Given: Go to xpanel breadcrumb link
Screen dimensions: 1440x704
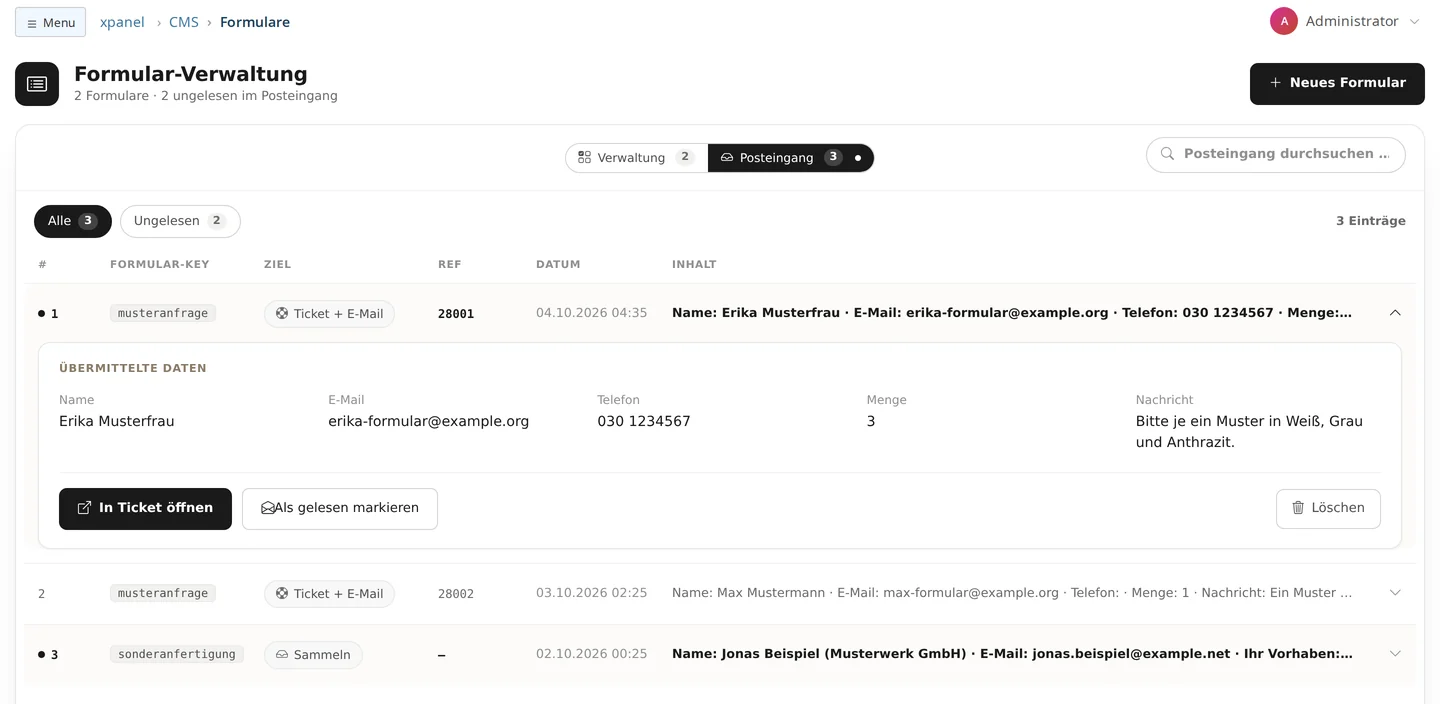Looking at the screenshot, I should [122, 22].
